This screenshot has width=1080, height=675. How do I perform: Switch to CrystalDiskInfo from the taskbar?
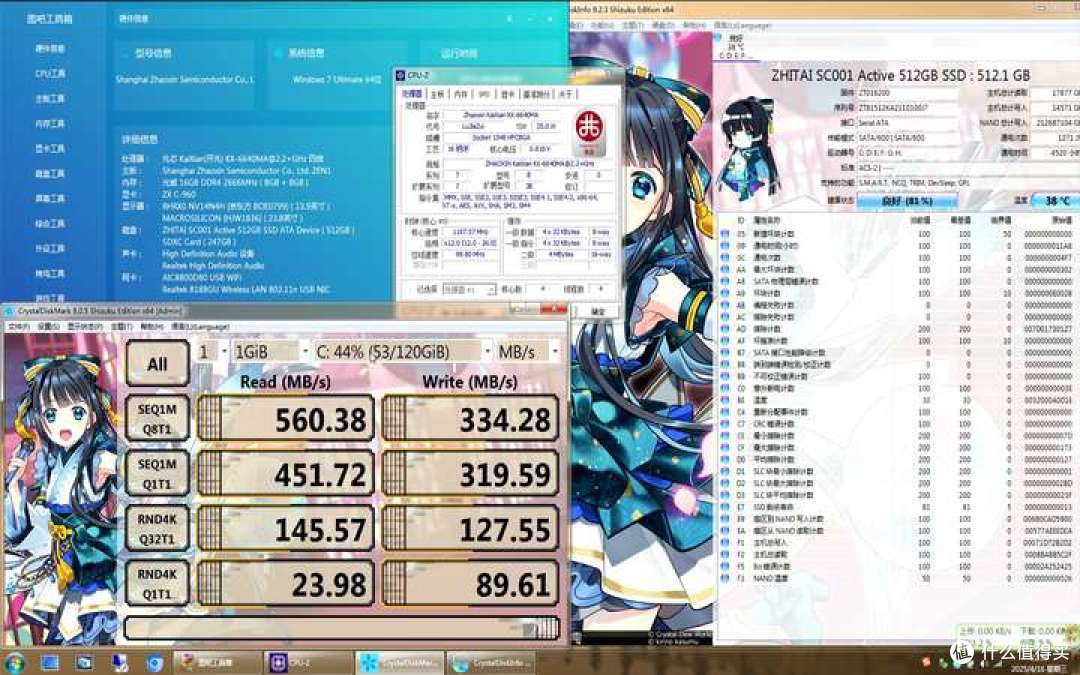click(491, 663)
